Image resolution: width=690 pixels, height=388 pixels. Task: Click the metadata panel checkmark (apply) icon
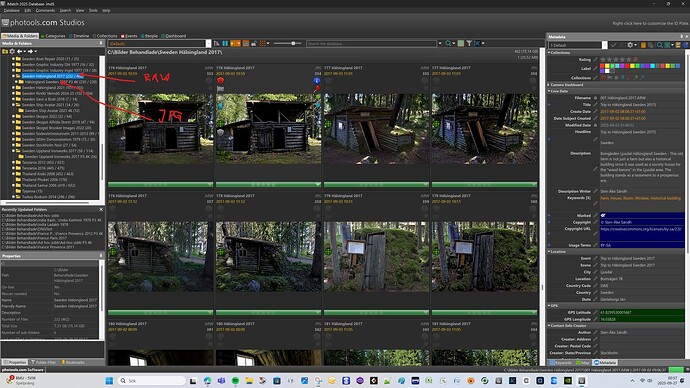[x=613, y=45]
